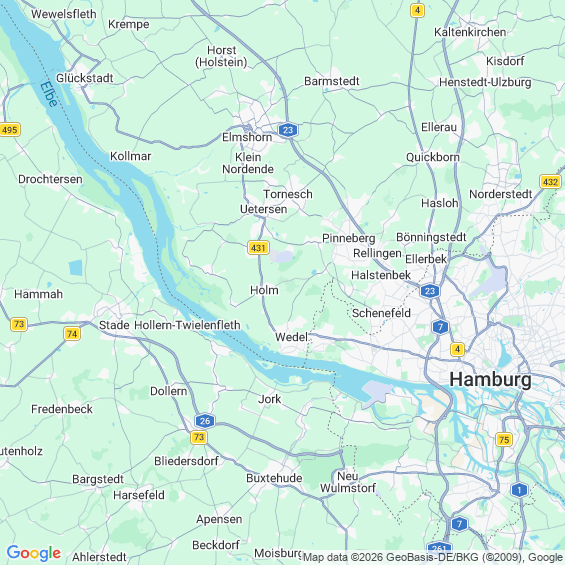Select the Hamburg city label
Image resolution: width=565 pixels, height=565 pixels.
pos(490,379)
